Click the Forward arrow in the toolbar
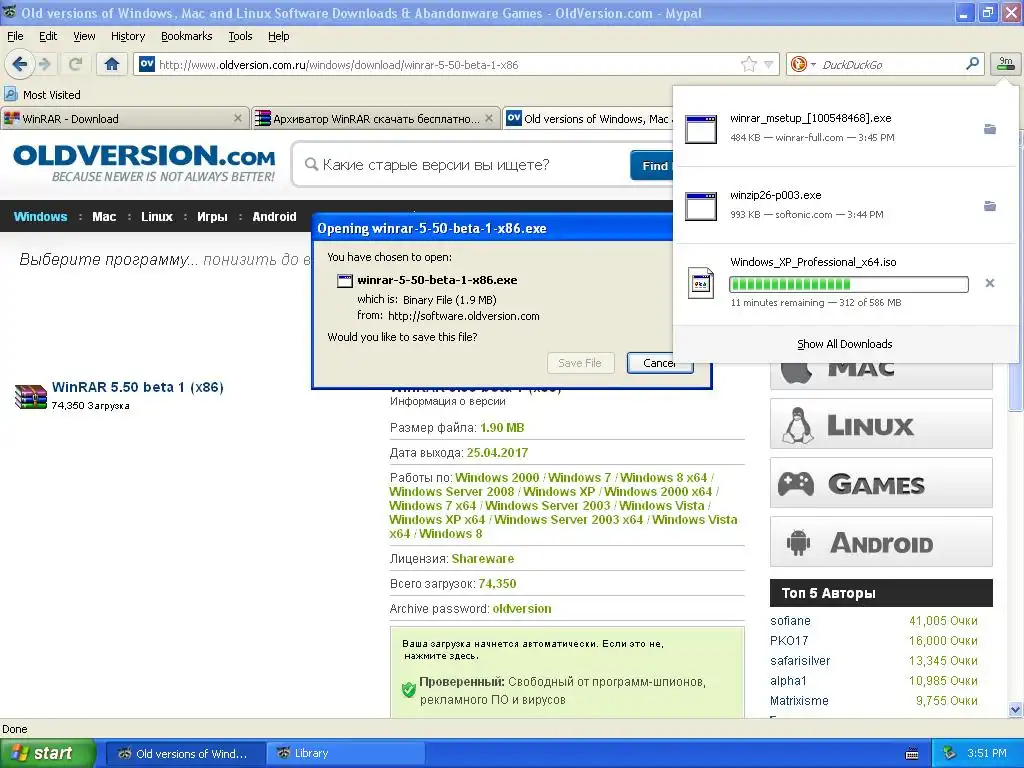 point(45,64)
